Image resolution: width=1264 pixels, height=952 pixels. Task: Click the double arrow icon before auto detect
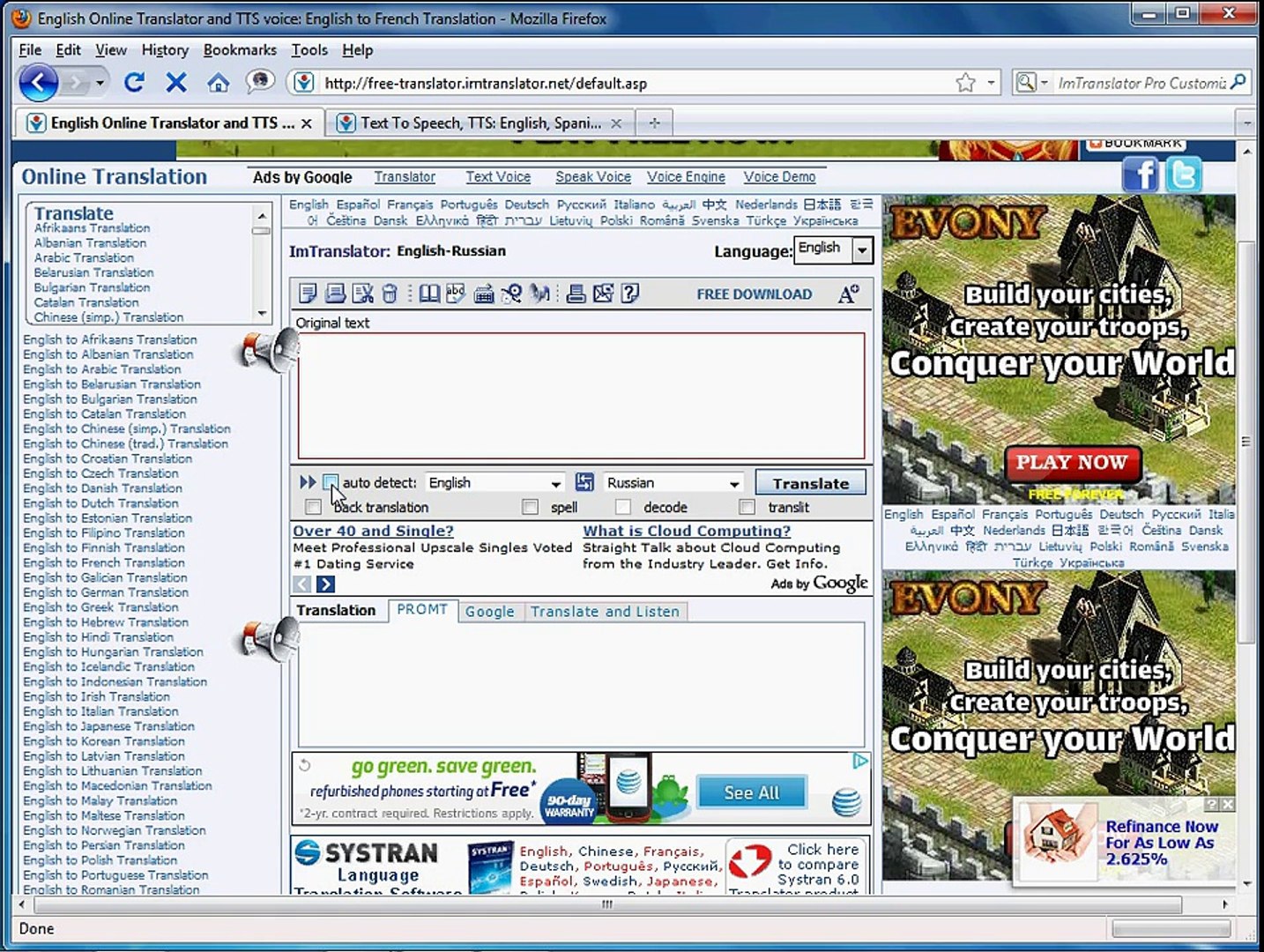point(307,482)
